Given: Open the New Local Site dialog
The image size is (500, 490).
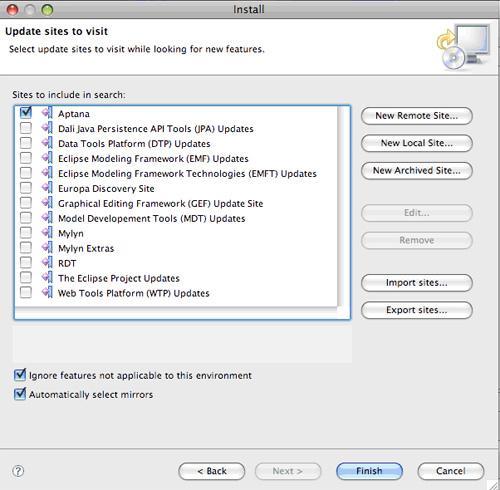Looking at the screenshot, I should click(417, 143).
